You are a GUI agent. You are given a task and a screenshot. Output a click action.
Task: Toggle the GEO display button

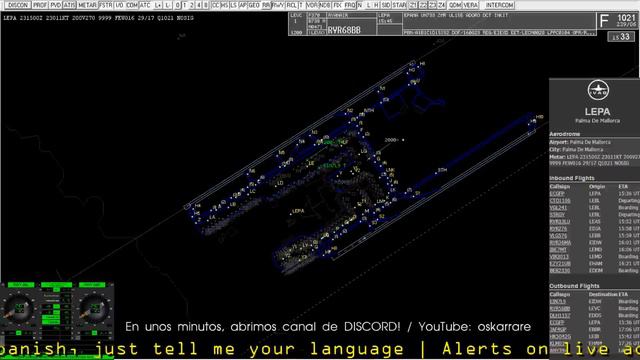pos(254,5)
